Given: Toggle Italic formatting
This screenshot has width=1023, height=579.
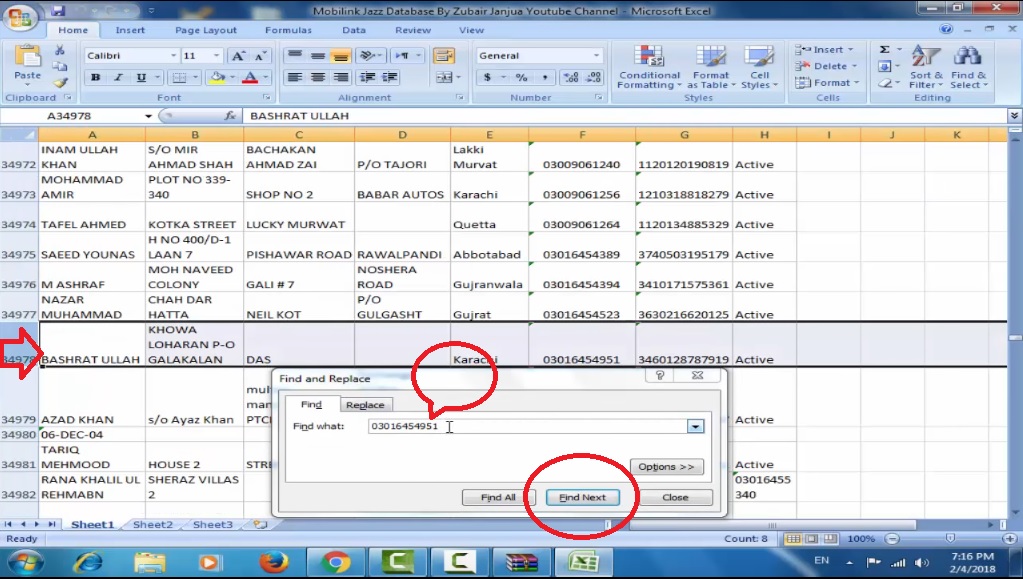Looking at the screenshot, I should click(x=118, y=78).
